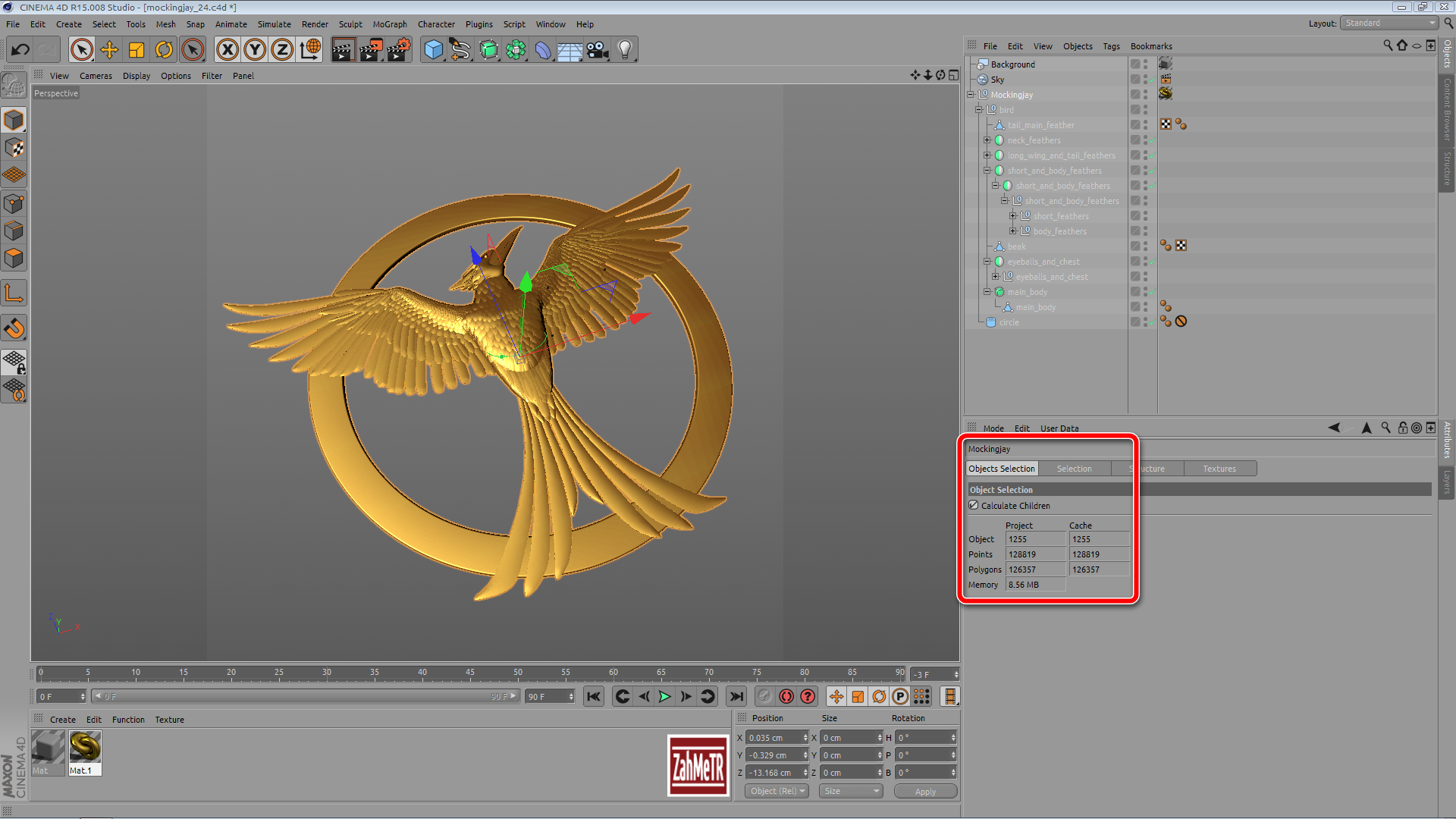Switch to the Textures tab
Image resolution: width=1456 pixels, height=819 pixels.
(1219, 468)
